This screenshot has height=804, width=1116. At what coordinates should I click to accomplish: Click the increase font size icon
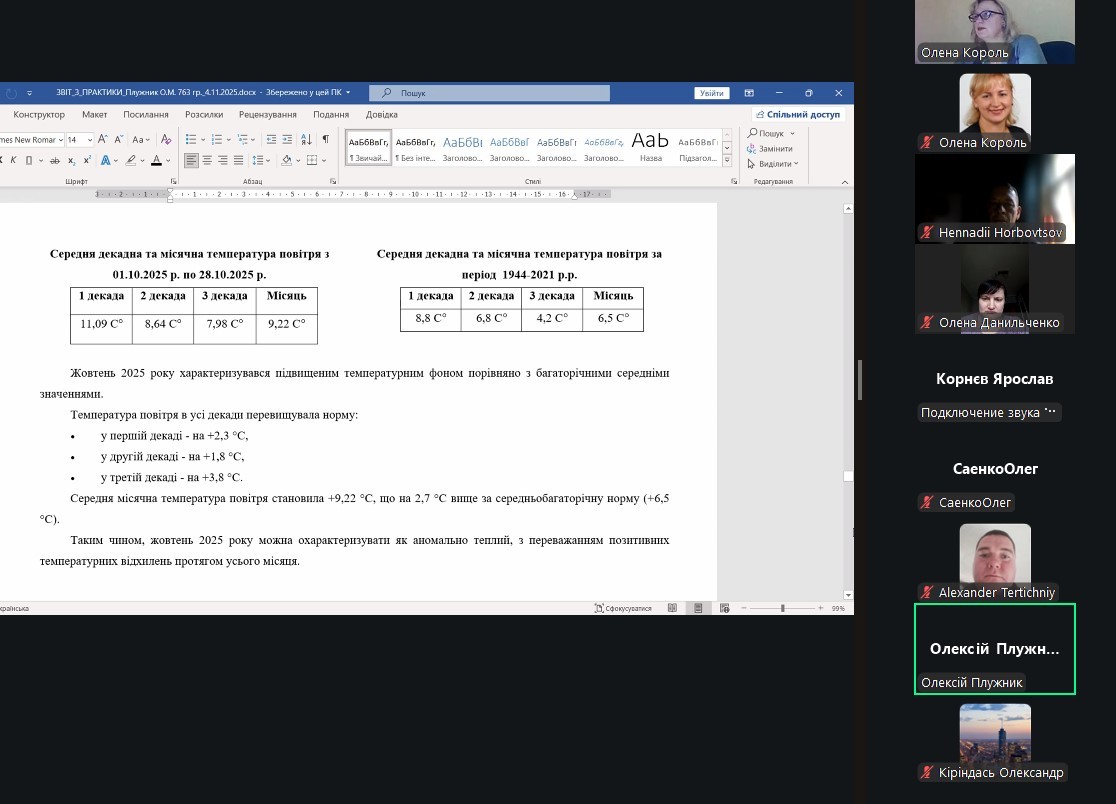coord(102,140)
